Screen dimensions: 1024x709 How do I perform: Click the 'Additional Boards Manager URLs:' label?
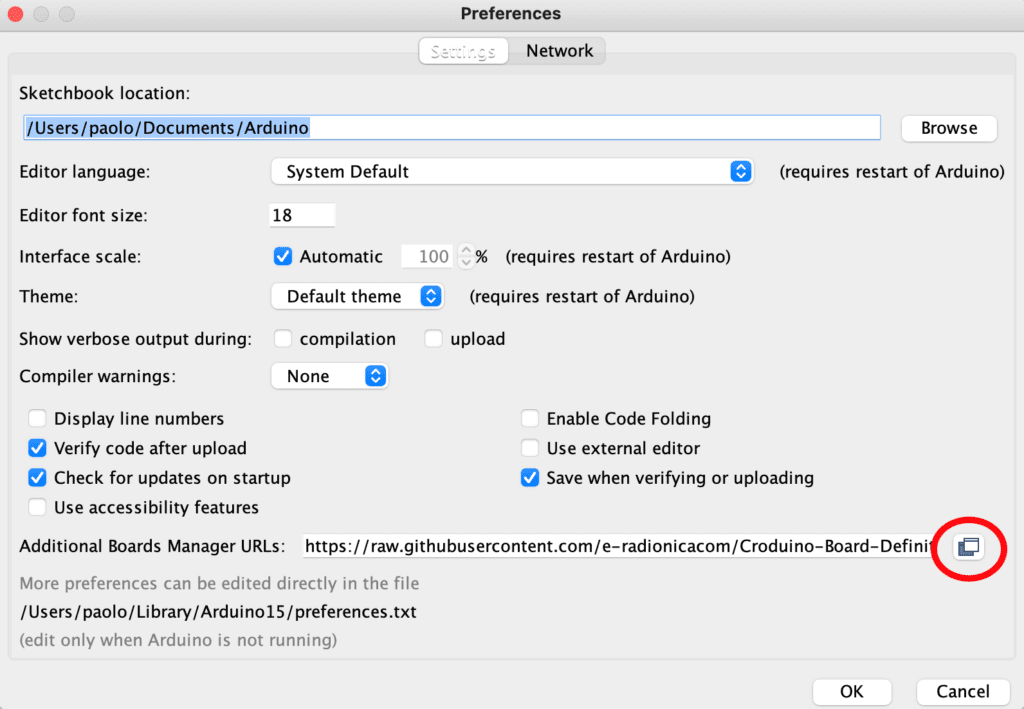[152, 546]
